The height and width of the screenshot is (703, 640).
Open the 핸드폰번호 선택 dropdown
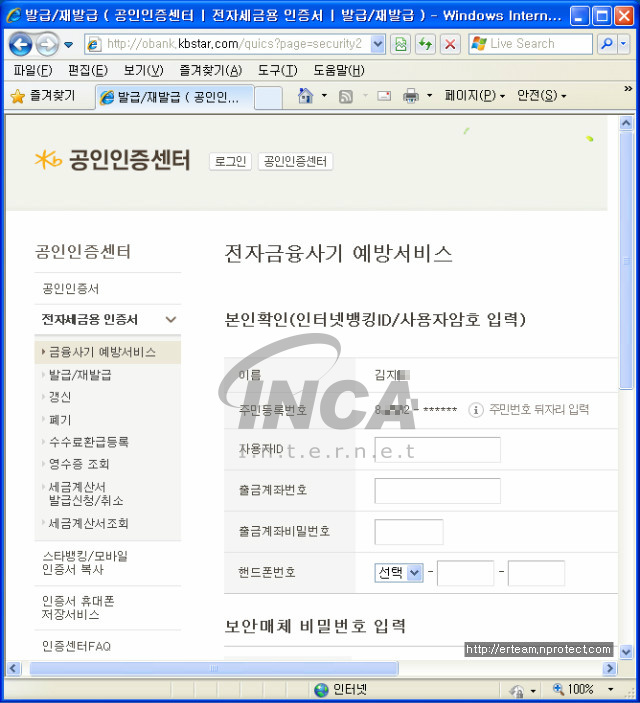coord(399,573)
